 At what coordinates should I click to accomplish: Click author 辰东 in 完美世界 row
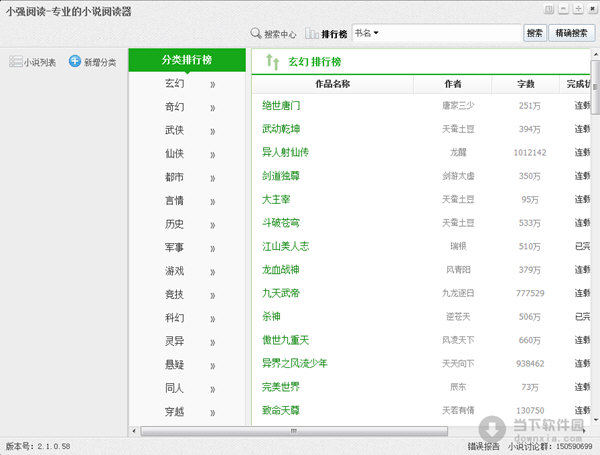(x=458, y=387)
